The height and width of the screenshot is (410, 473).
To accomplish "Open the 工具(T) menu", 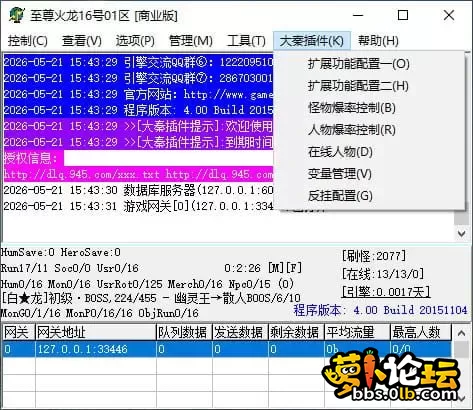I will tap(246, 41).
